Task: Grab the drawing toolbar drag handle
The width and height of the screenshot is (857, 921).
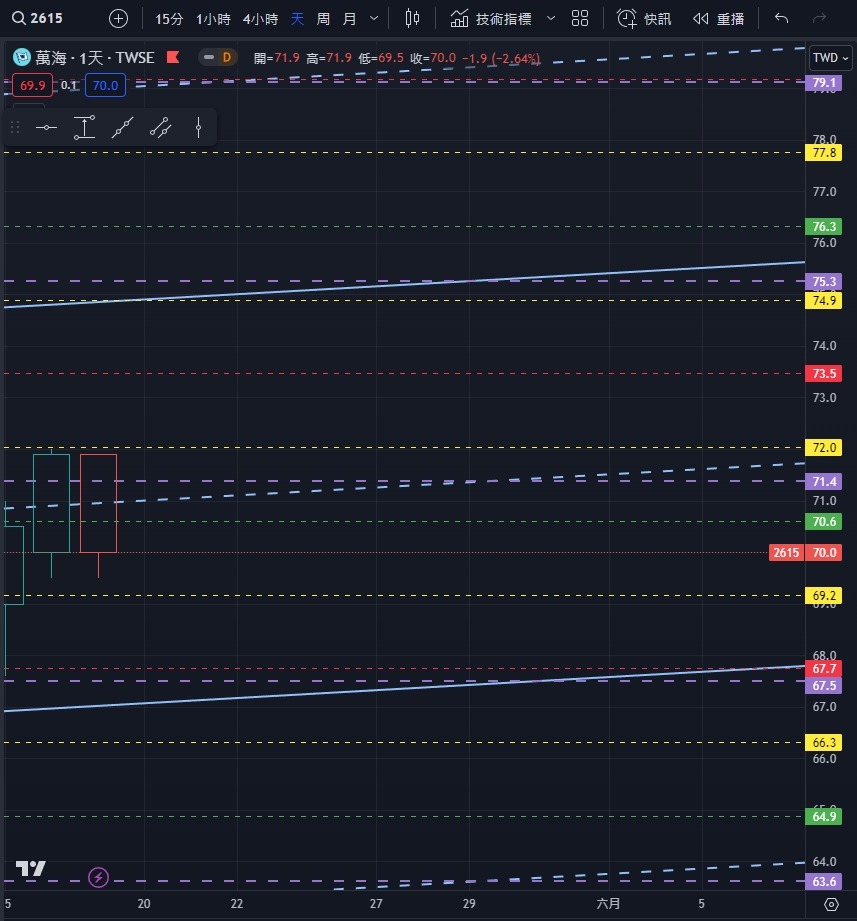Action: click(15, 127)
